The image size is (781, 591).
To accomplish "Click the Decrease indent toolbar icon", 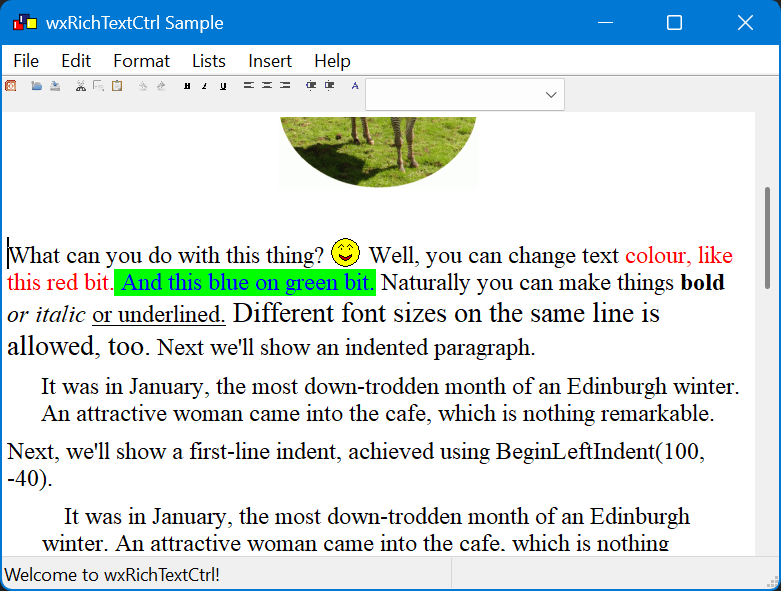I will (311, 86).
